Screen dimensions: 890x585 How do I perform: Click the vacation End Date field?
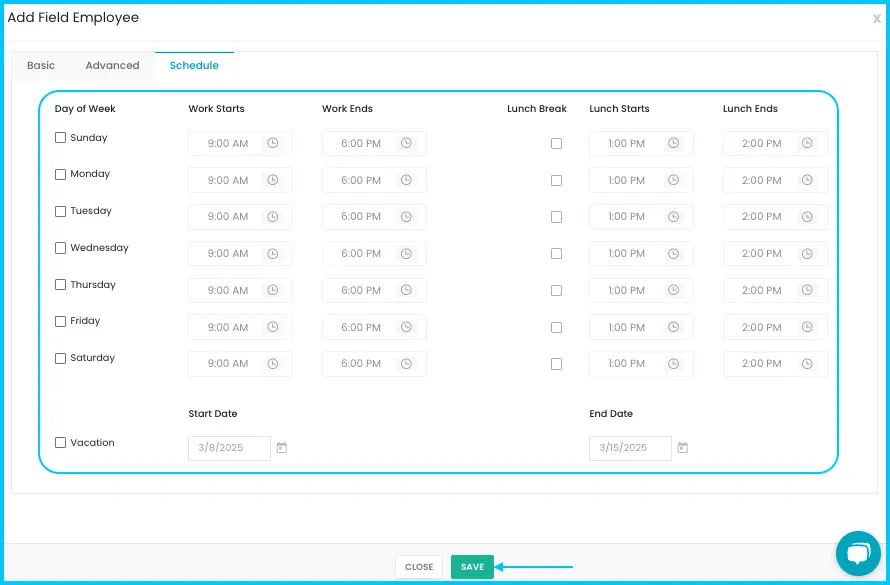click(630, 448)
